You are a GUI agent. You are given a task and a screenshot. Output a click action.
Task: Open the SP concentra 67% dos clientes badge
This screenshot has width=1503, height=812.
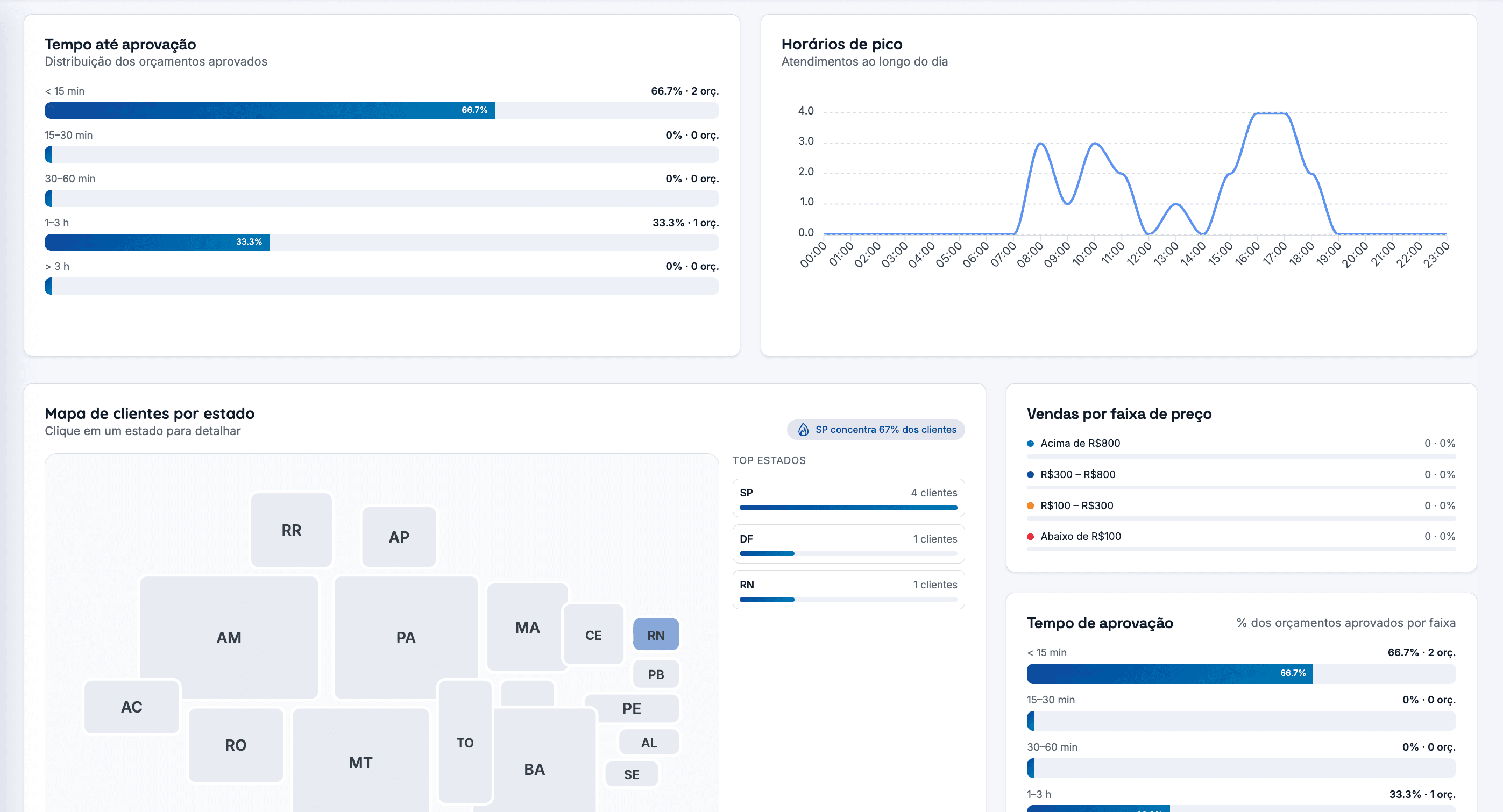pyautogui.click(x=875, y=430)
